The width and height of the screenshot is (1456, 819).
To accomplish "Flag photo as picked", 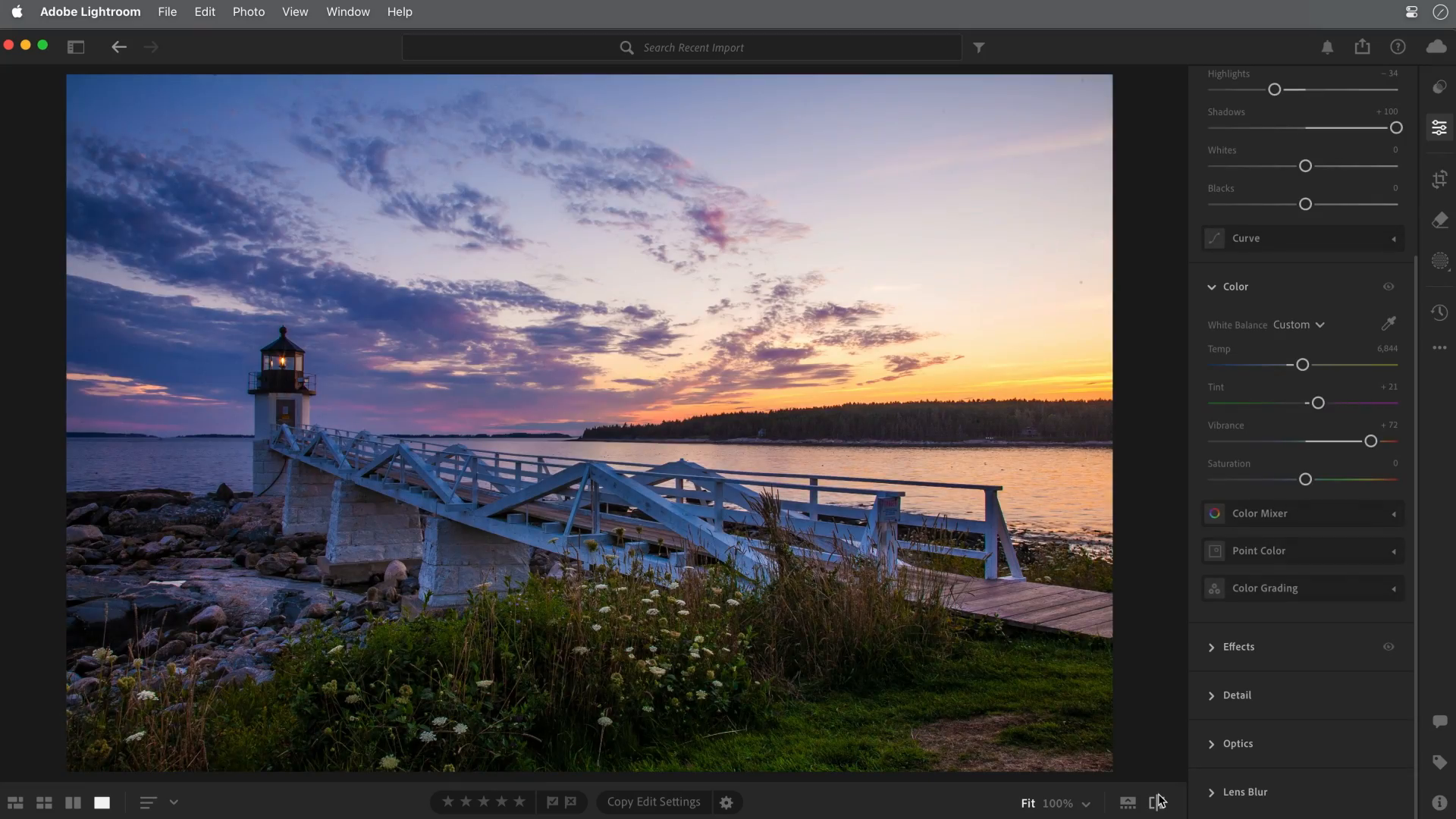I will click(x=552, y=802).
